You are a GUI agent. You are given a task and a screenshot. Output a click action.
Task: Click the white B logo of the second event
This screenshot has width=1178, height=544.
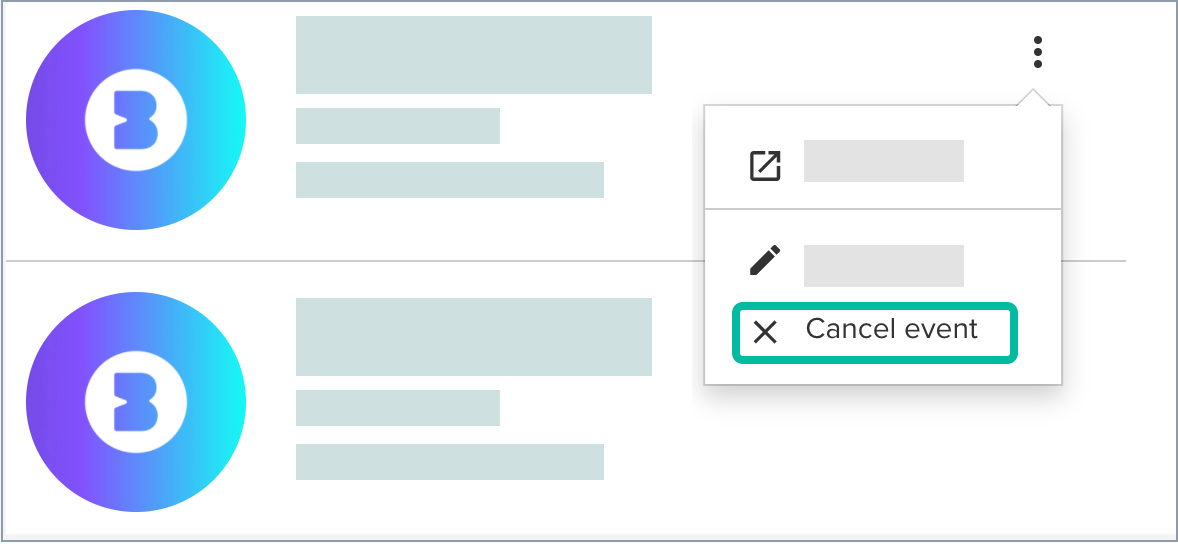point(135,404)
